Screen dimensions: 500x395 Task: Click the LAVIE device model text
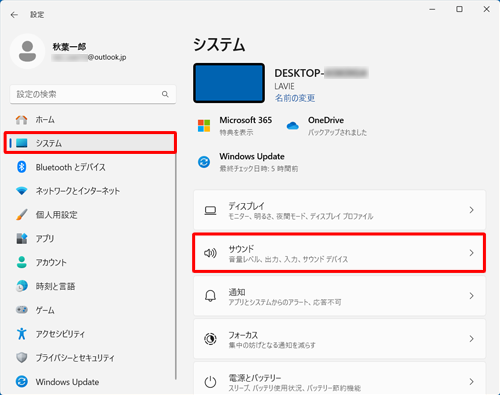[x=284, y=86]
